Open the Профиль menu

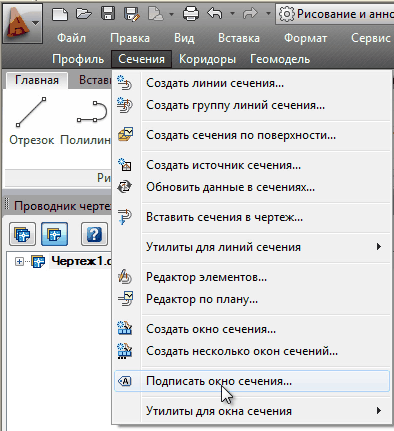pos(78,59)
